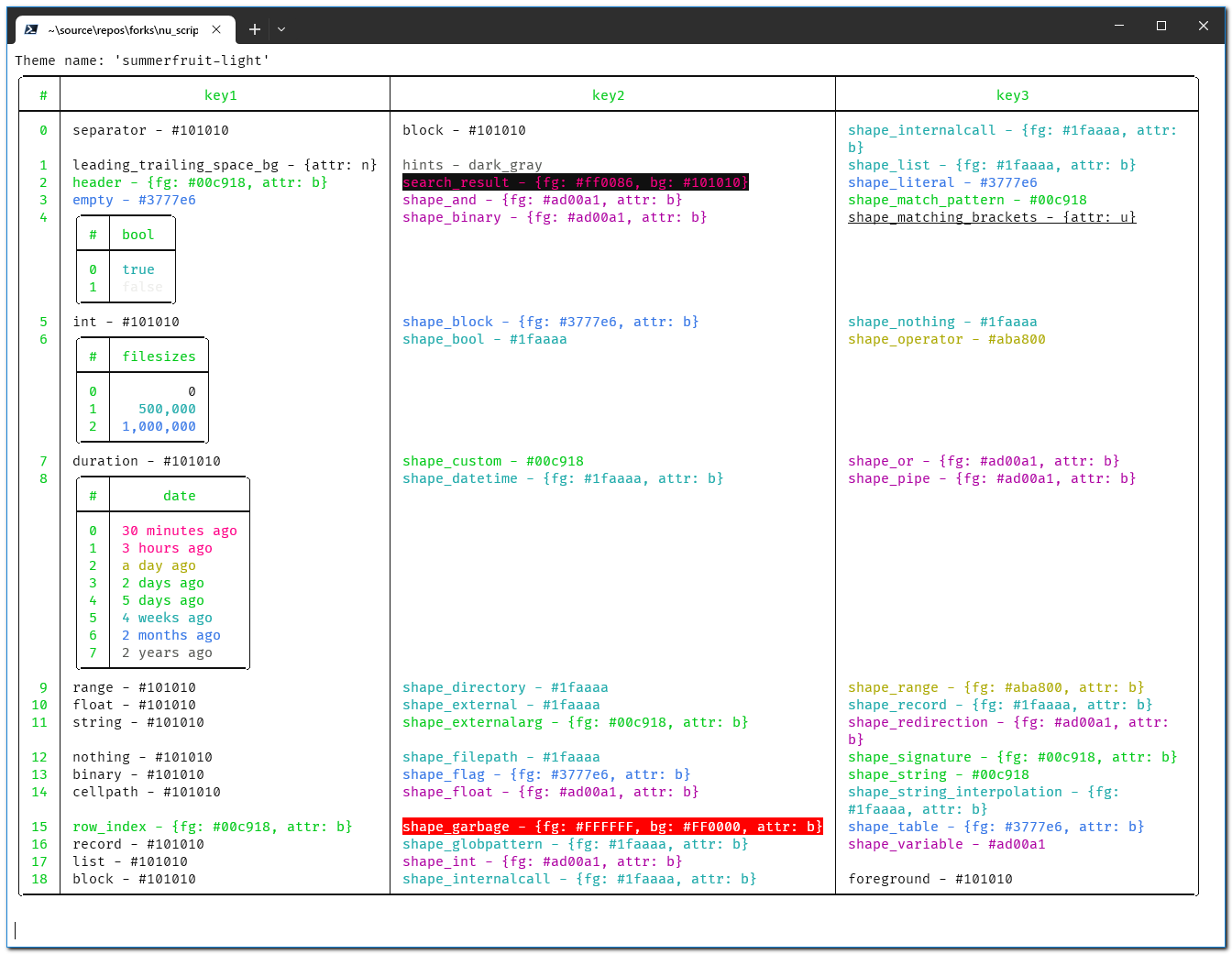Viewport: 1232px width, 954px height.
Task: Click the 'shape_block' entry
Action: (x=551, y=322)
